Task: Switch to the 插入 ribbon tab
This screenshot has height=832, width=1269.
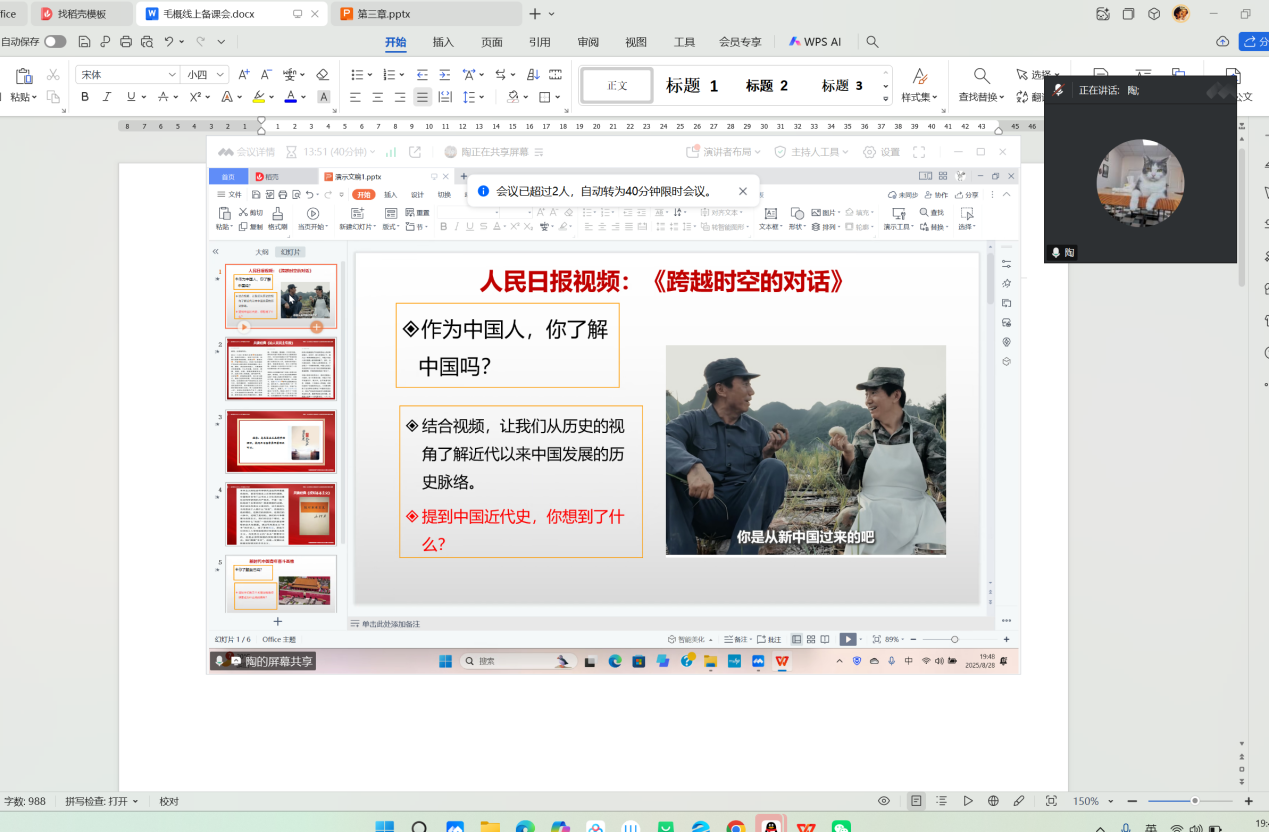Action: [x=443, y=42]
